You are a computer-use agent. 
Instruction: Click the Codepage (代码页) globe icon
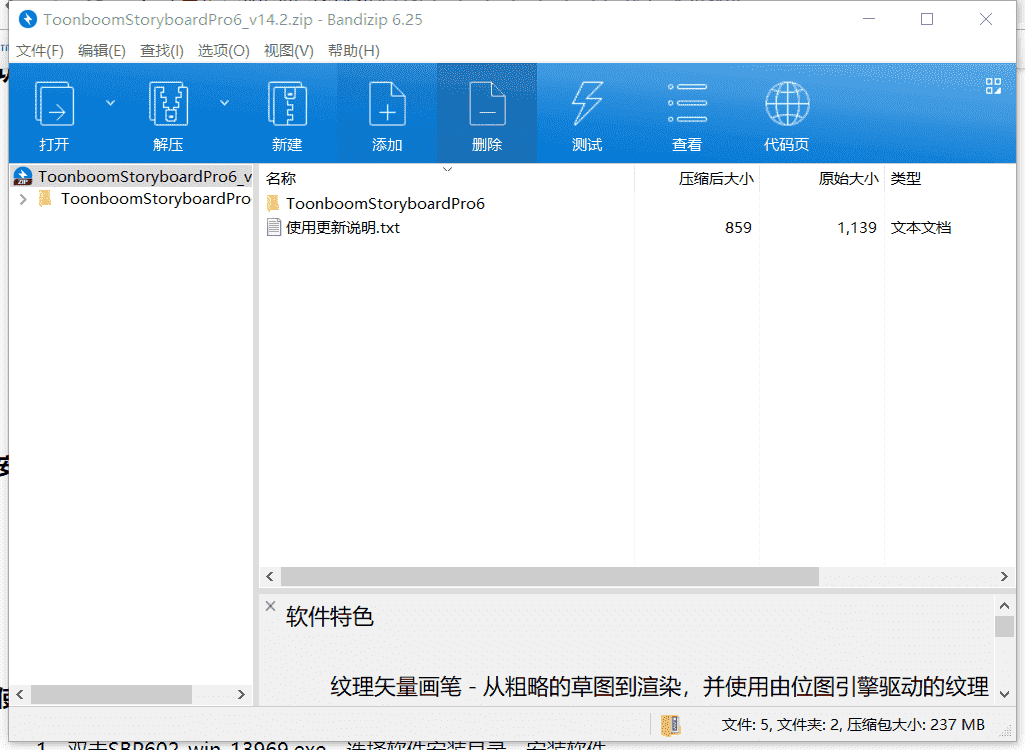pos(787,104)
